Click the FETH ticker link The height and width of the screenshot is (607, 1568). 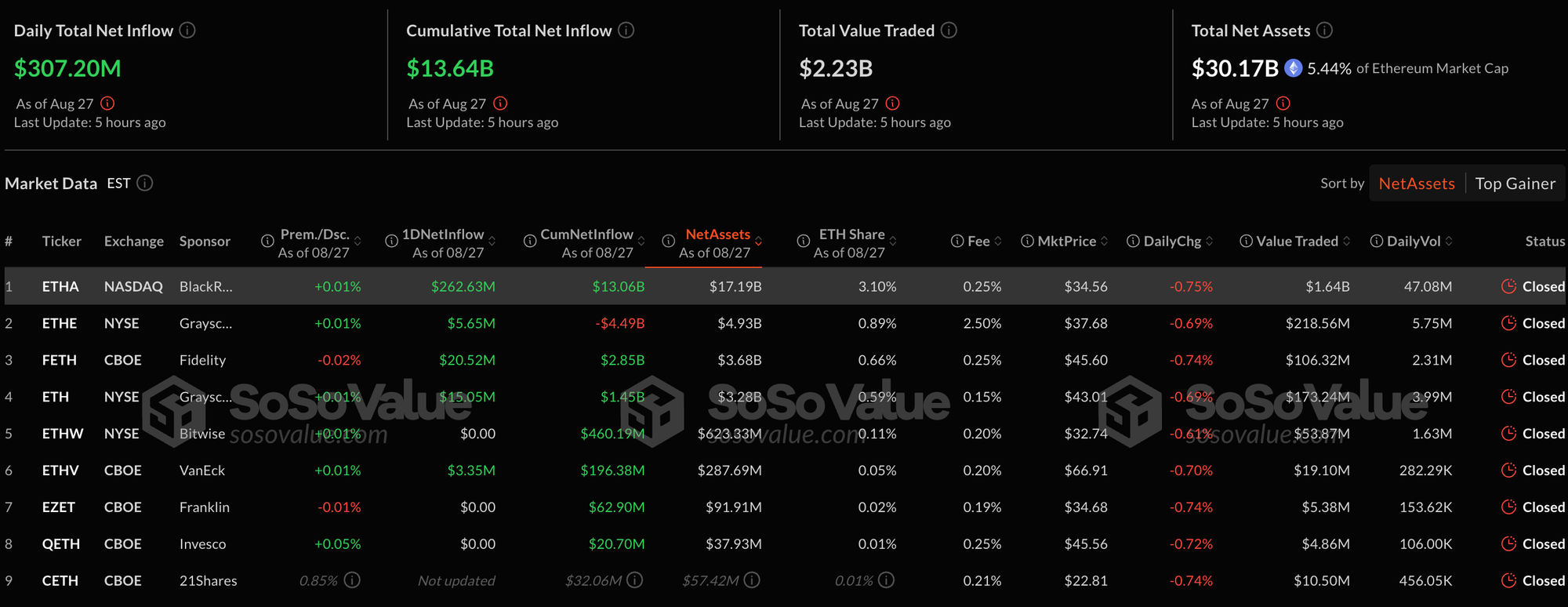(59, 360)
